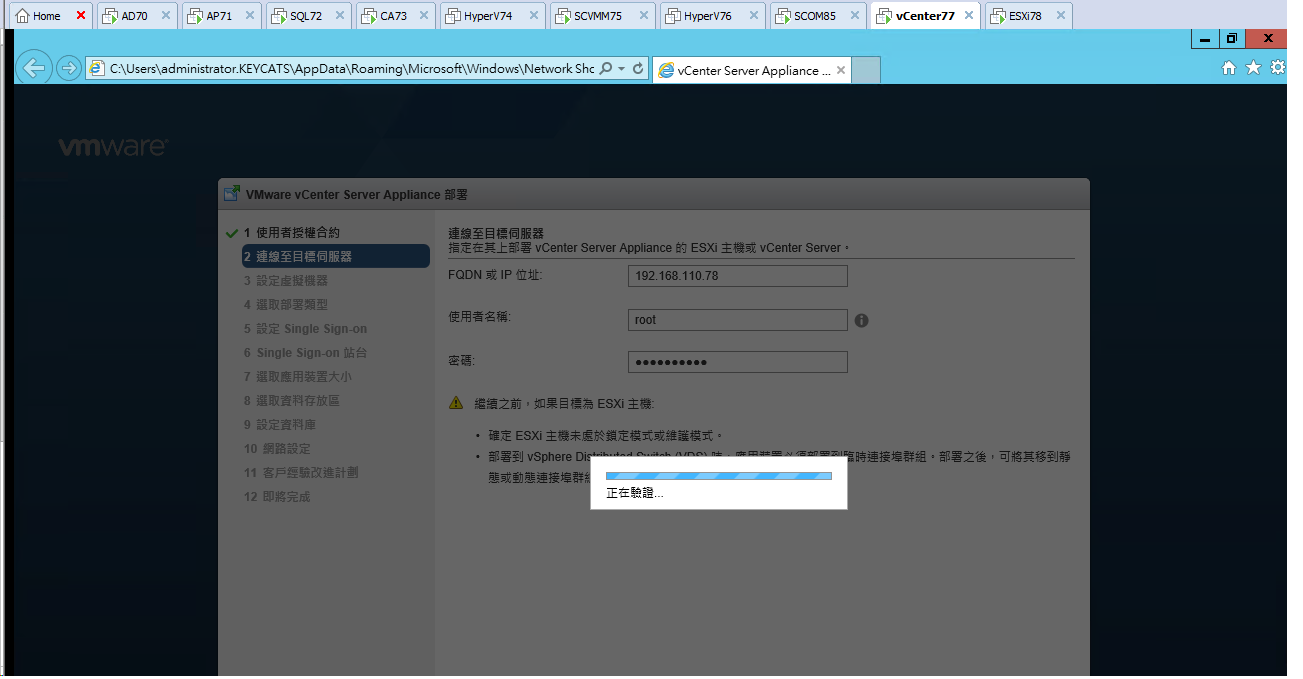Click the 使用者名稱 field with root

click(x=738, y=320)
